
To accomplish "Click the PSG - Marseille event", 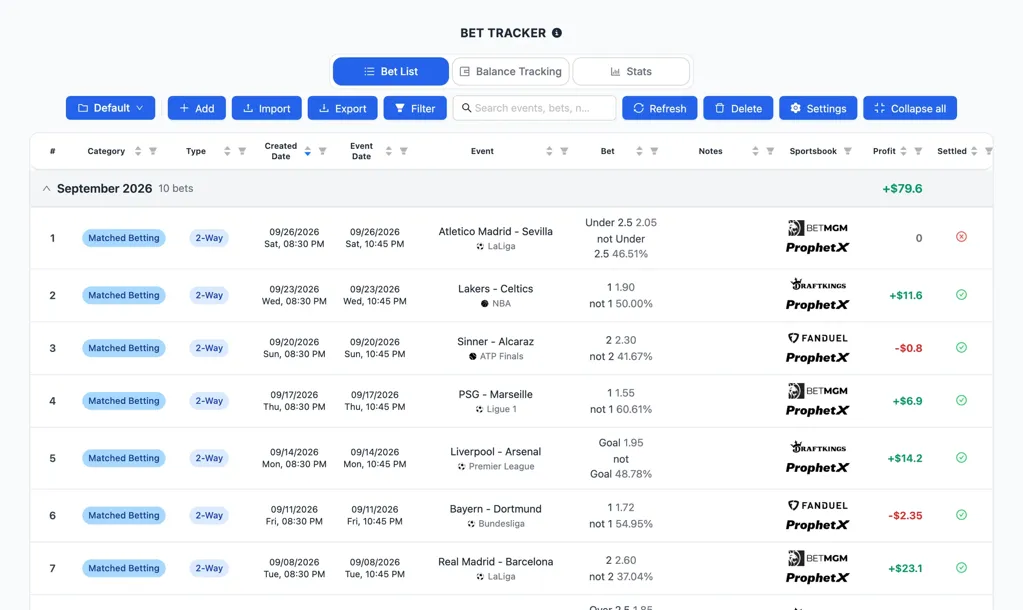I will pos(495,395).
